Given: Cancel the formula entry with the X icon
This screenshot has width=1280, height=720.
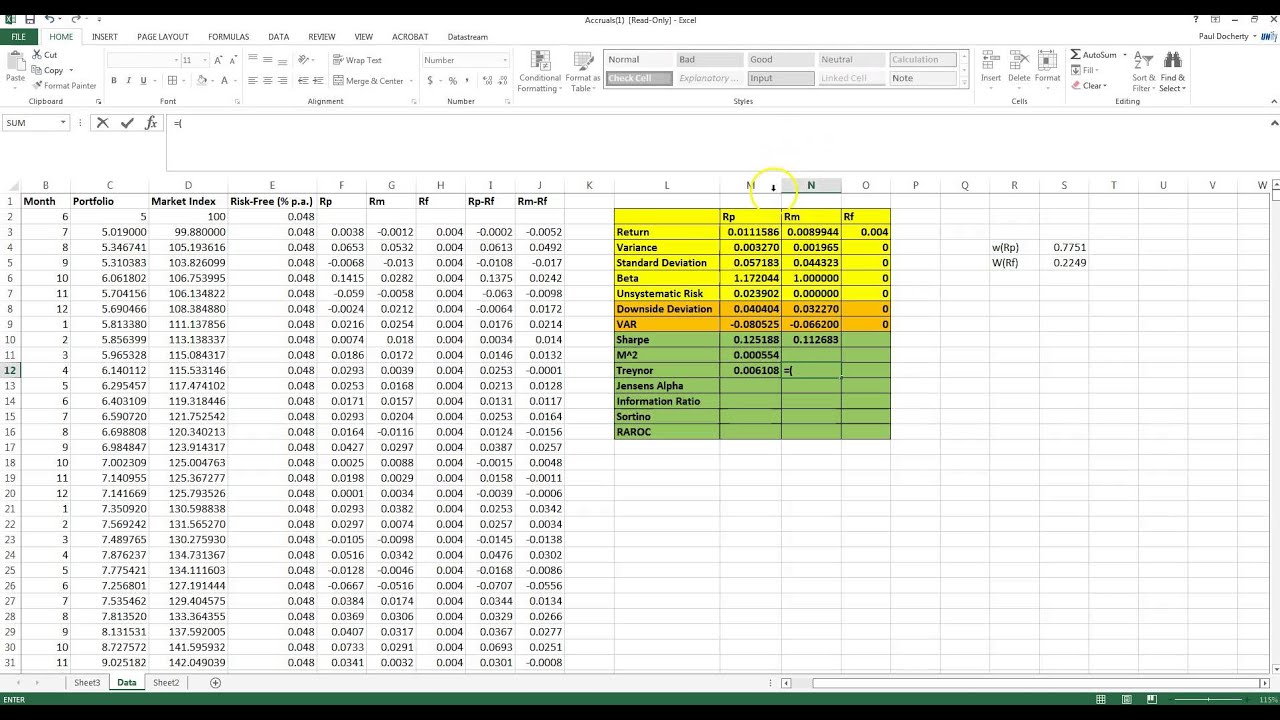Looking at the screenshot, I should (x=102, y=123).
